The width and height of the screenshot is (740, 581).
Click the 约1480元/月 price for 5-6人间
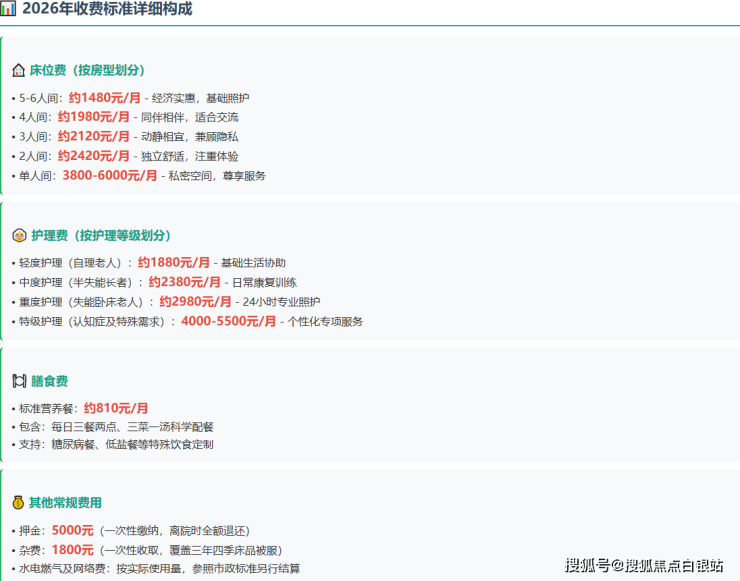(x=105, y=98)
